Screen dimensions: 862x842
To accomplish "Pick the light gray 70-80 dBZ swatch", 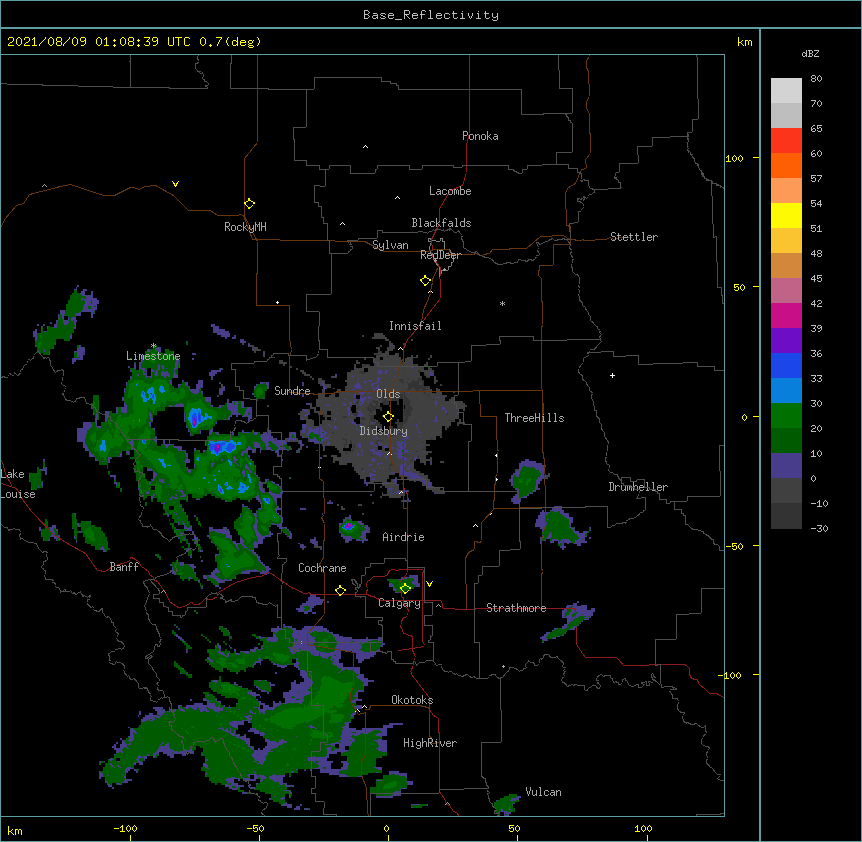I will [x=786, y=91].
